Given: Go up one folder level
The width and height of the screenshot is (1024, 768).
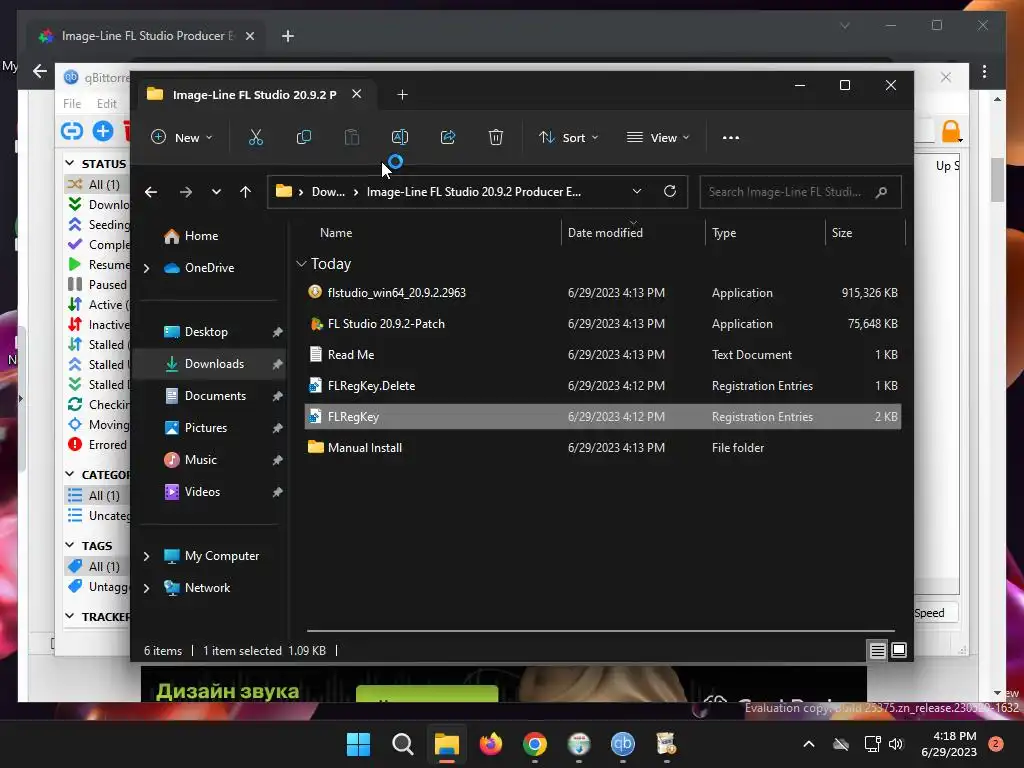Looking at the screenshot, I should point(246,192).
